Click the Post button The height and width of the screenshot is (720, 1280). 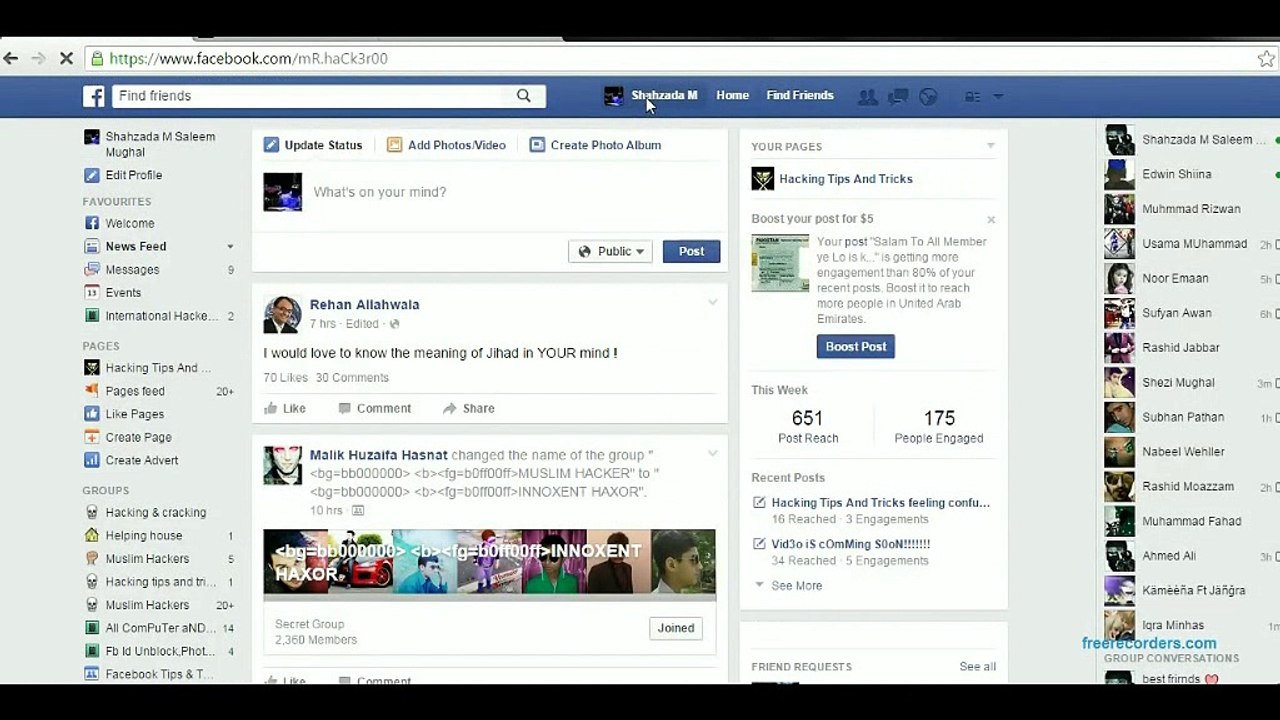coord(691,251)
